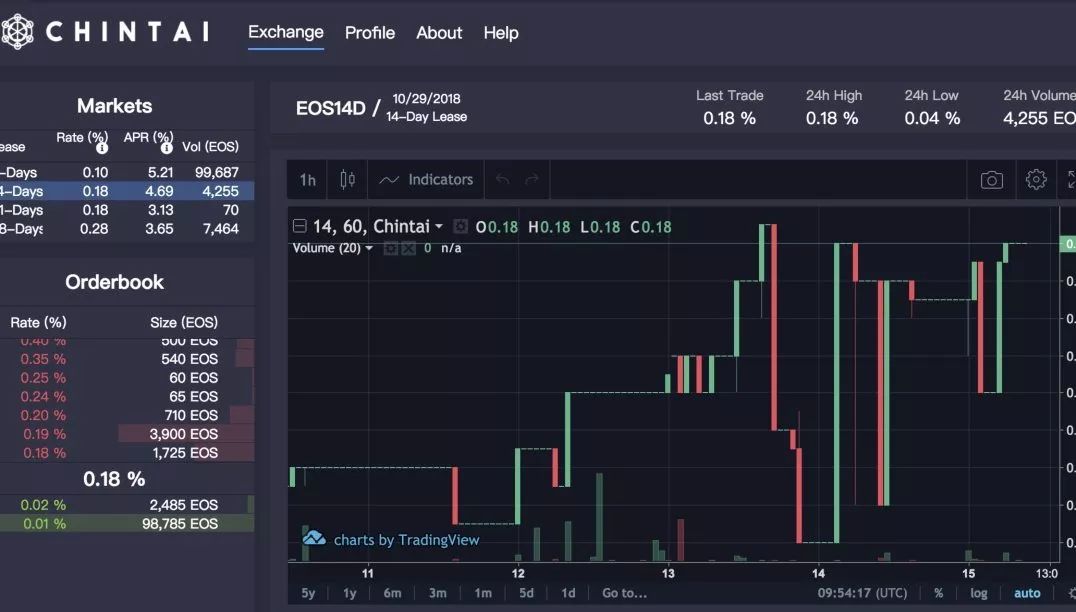Toggle log scale on the chart
The width and height of the screenshot is (1076, 612).
tap(977, 592)
